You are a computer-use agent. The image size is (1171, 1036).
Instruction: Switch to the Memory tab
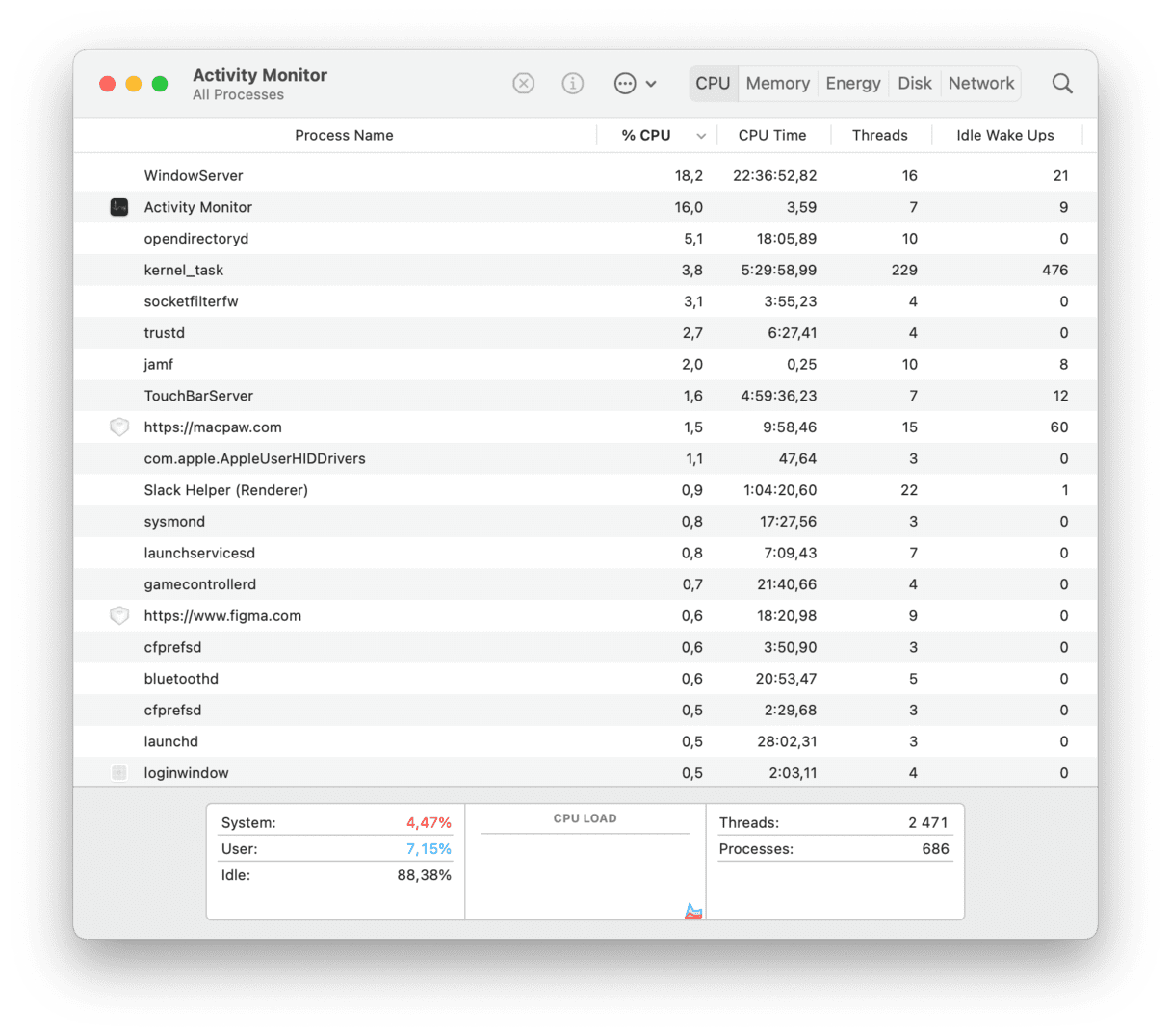click(777, 84)
